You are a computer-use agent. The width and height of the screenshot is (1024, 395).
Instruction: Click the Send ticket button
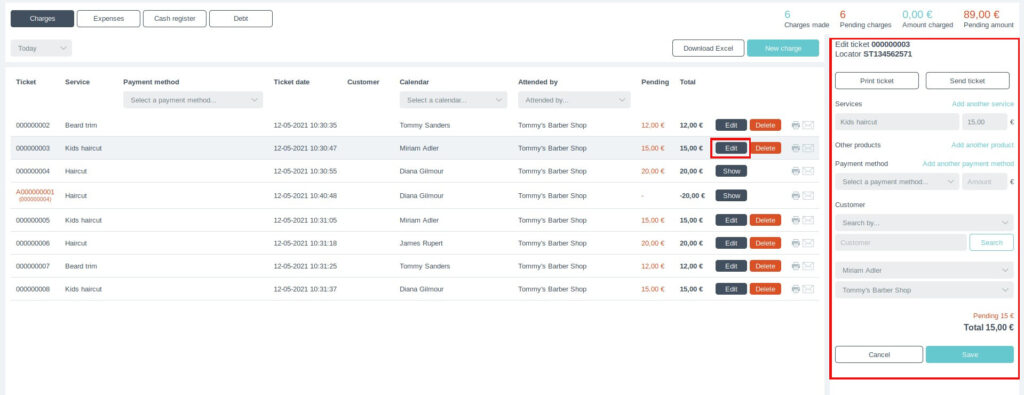click(967, 81)
